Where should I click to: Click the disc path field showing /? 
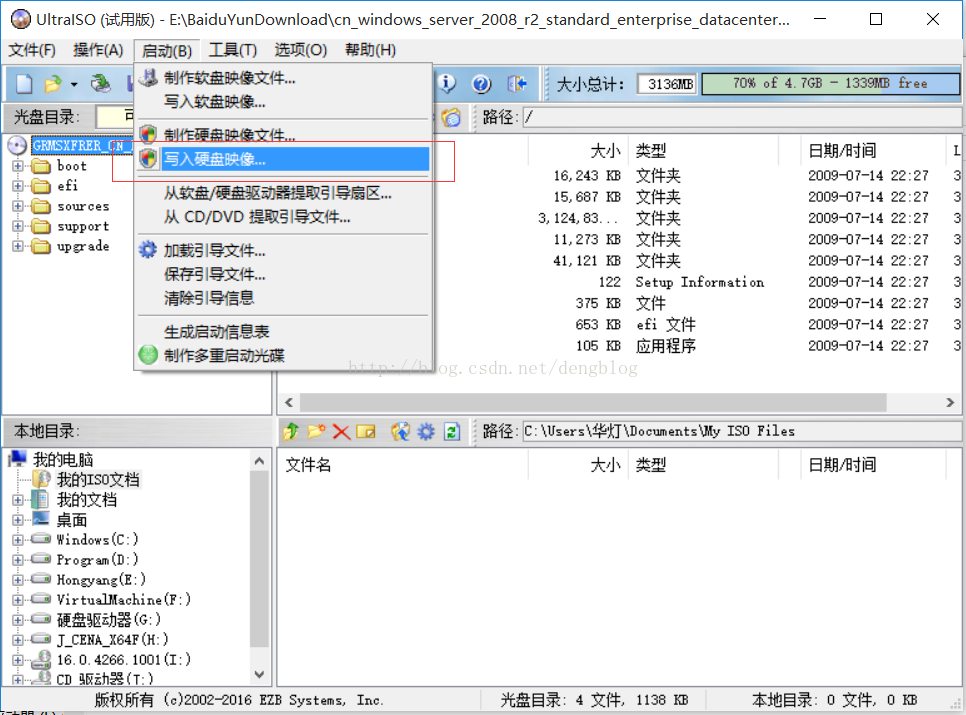click(x=741, y=117)
